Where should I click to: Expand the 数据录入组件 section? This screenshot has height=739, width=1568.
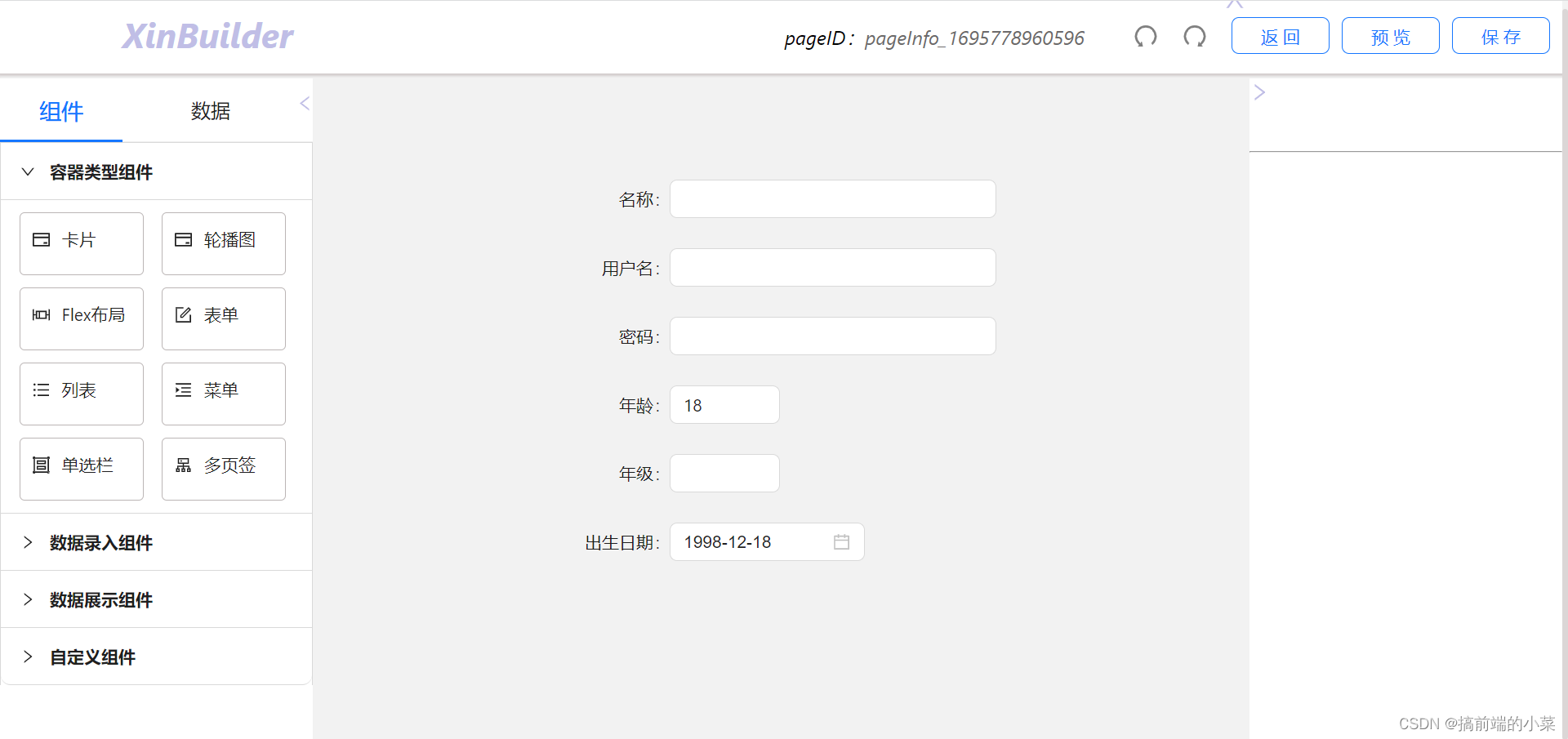(x=156, y=542)
